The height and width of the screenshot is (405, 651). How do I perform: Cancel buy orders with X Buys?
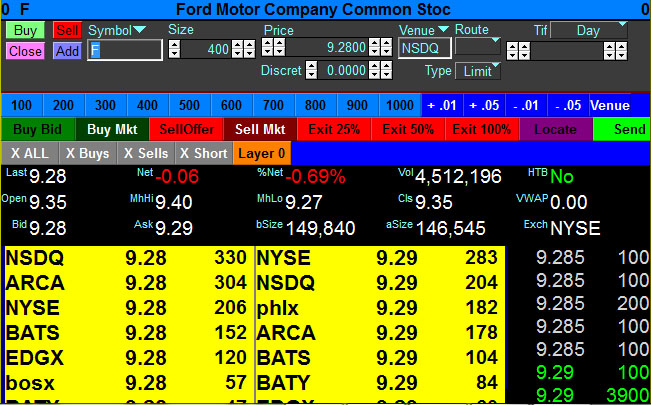[88, 153]
